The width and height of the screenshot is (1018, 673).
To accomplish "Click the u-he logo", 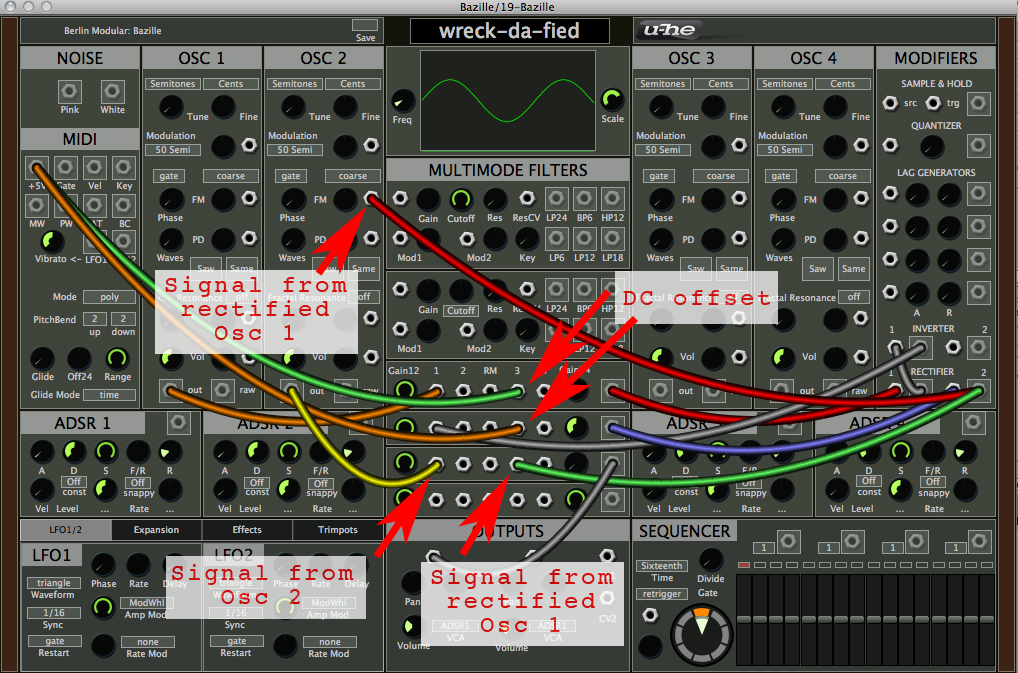I will pyautogui.click(x=669, y=30).
